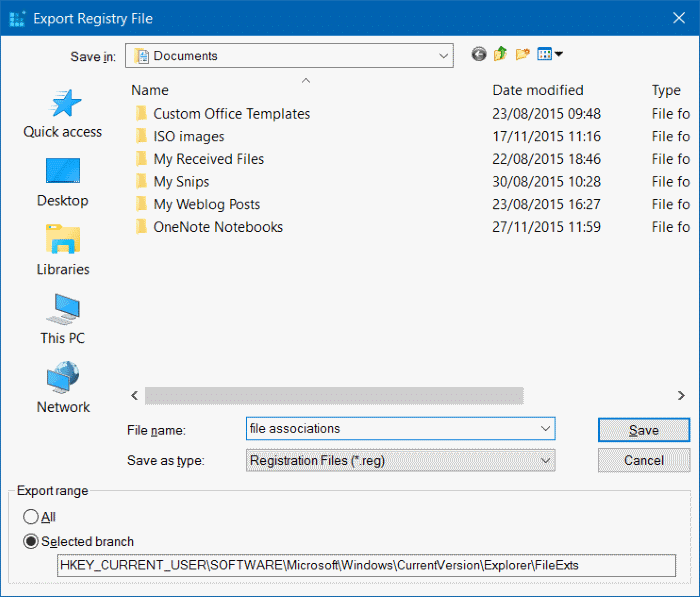Select the My Weblog Posts folder name
The width and height of the screenshot is (700, 597).
(207, 205)
